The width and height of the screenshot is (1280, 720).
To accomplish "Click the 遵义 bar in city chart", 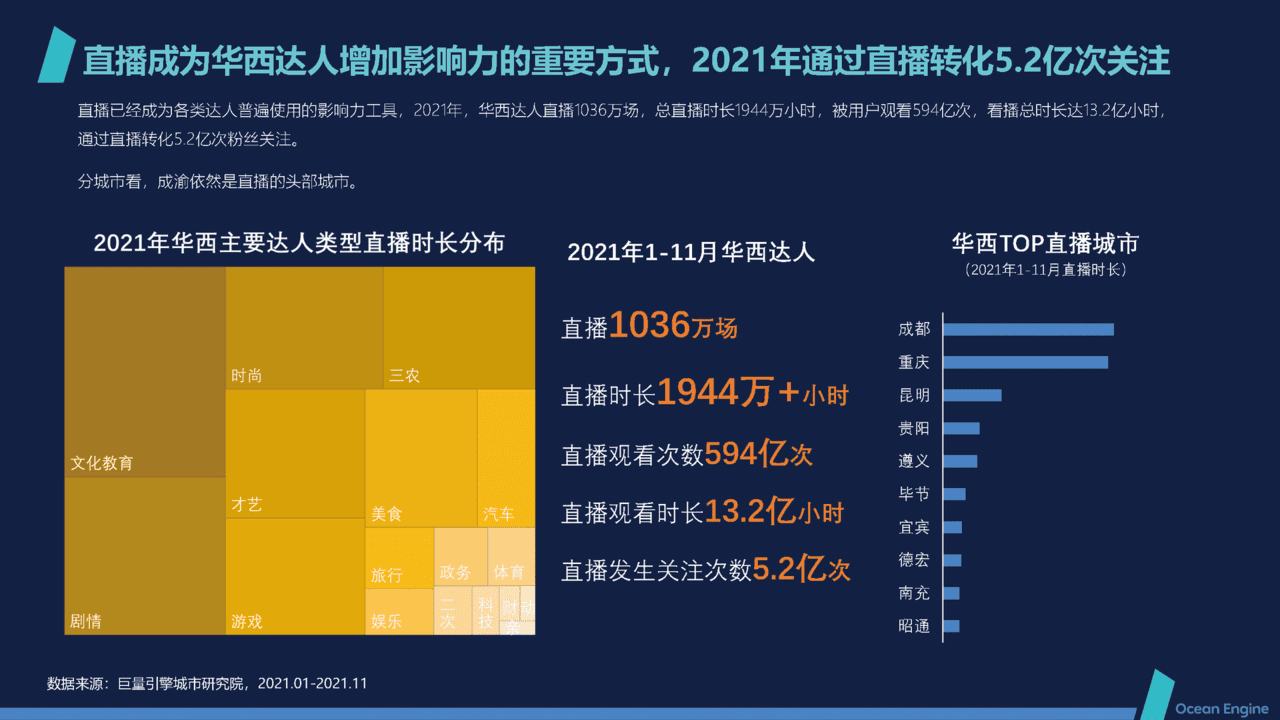I will tap(961, 461).
